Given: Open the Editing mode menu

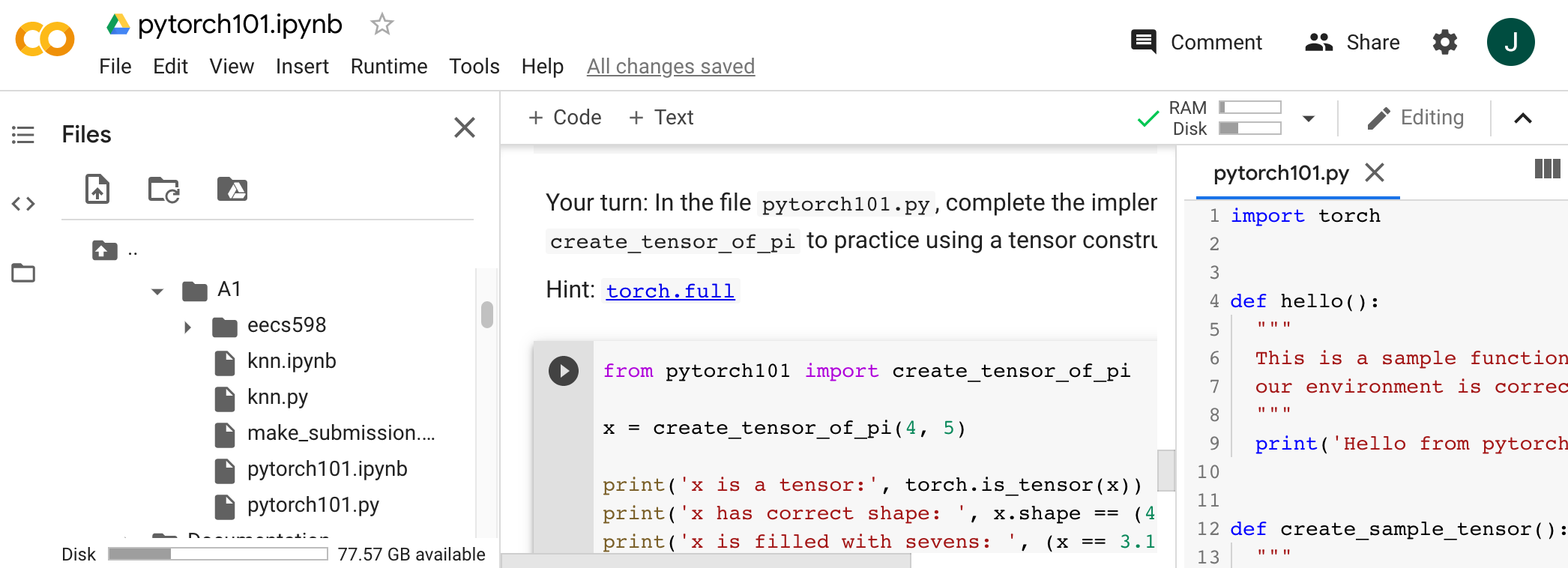Looking at the screenshot, I should (x=1415, y=118).
